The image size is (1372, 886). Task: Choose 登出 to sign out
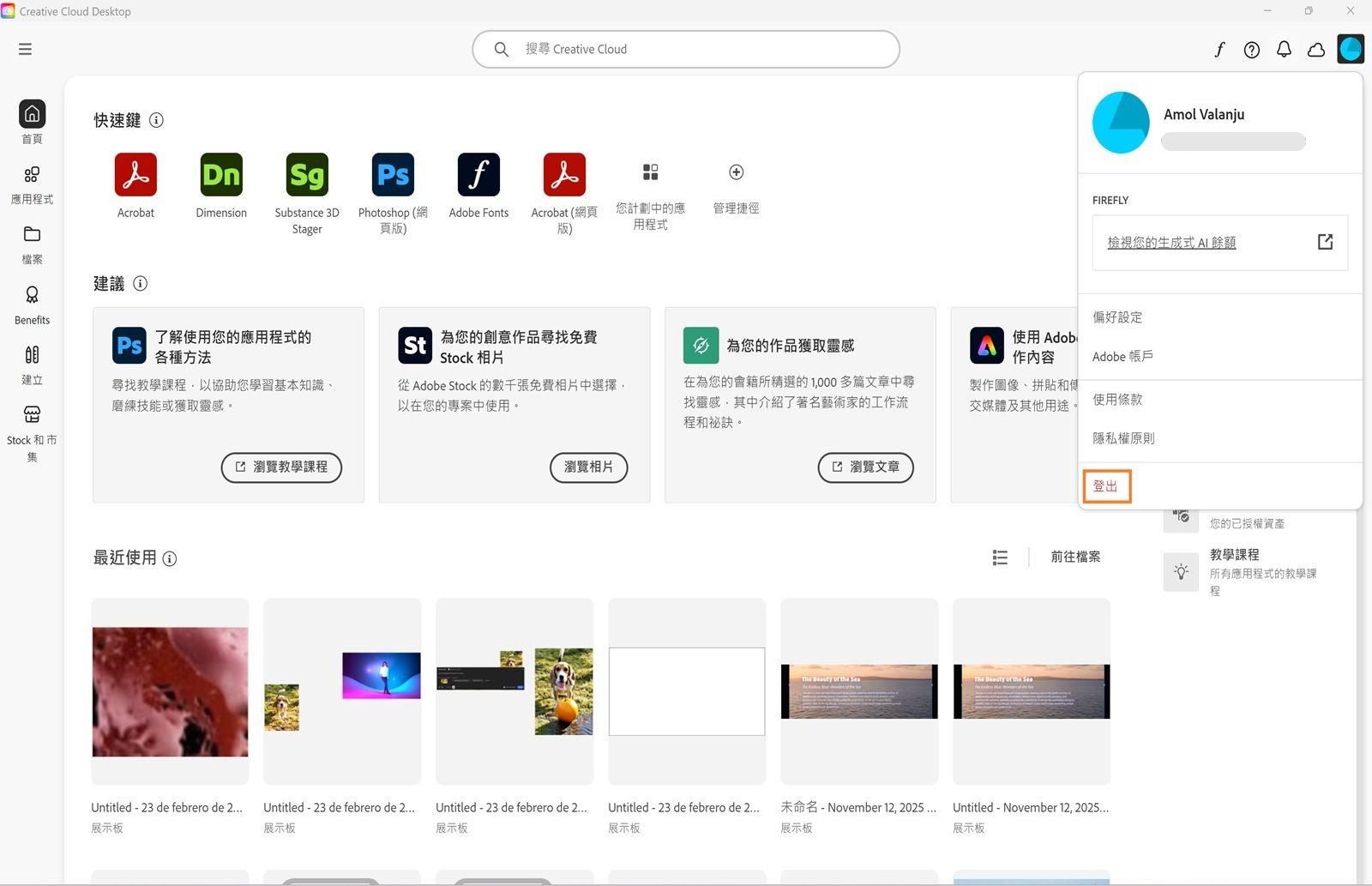[x=1106, y=486]
